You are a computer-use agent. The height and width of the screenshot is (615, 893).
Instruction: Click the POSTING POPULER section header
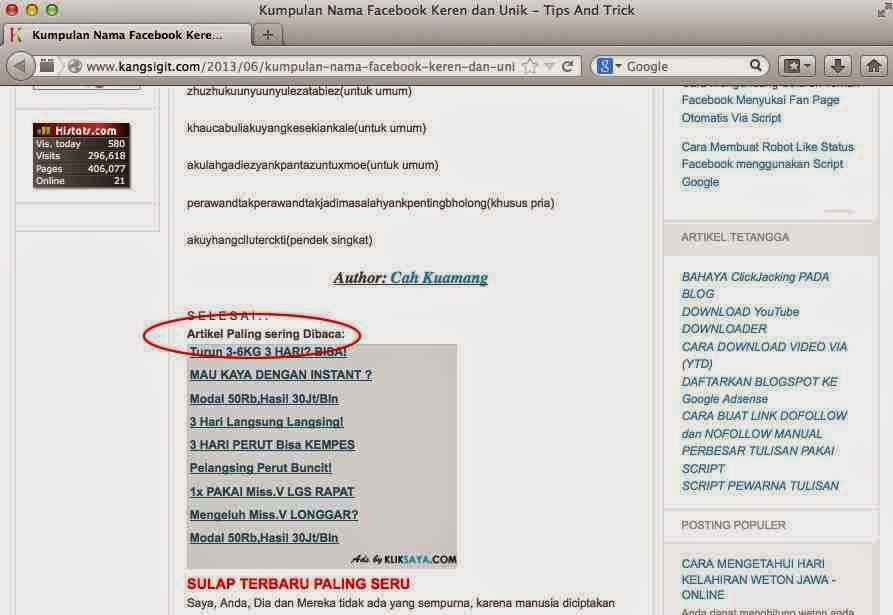coord(734,525)
